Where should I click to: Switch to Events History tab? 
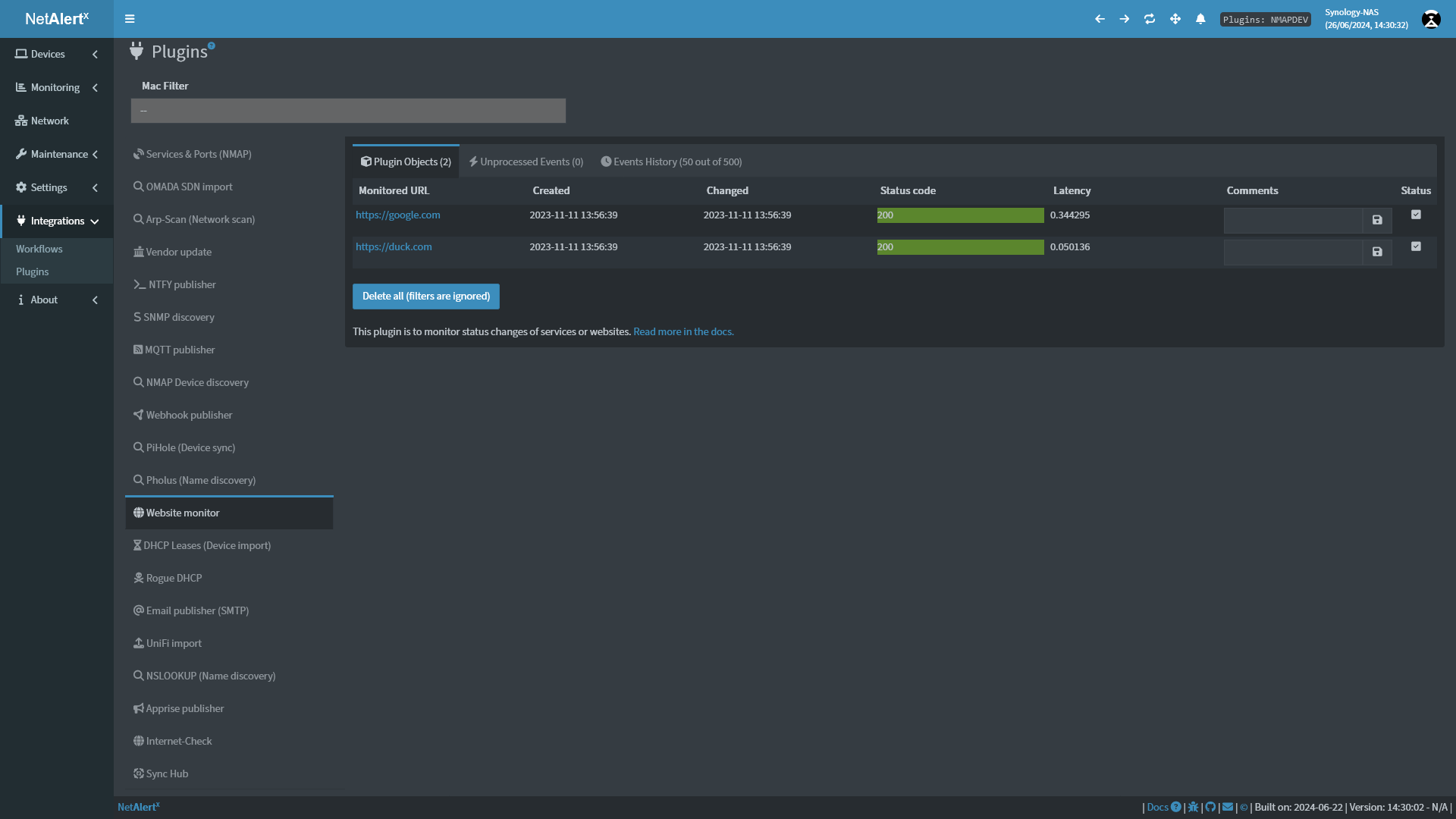671,162
